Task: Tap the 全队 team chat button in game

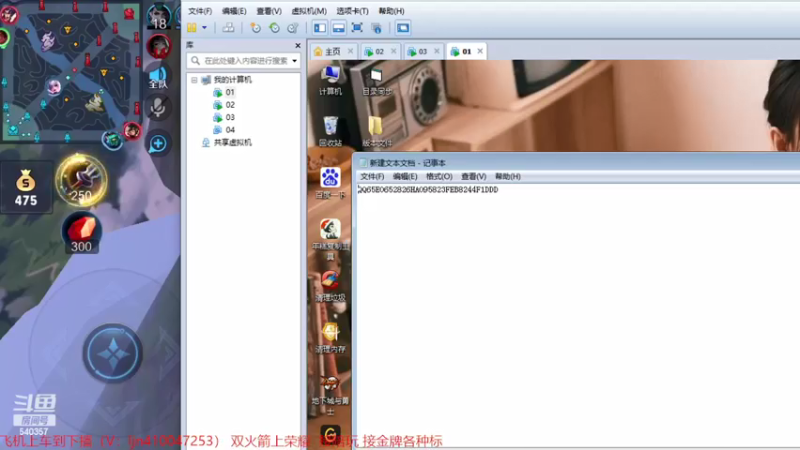Action: (158, 78)
